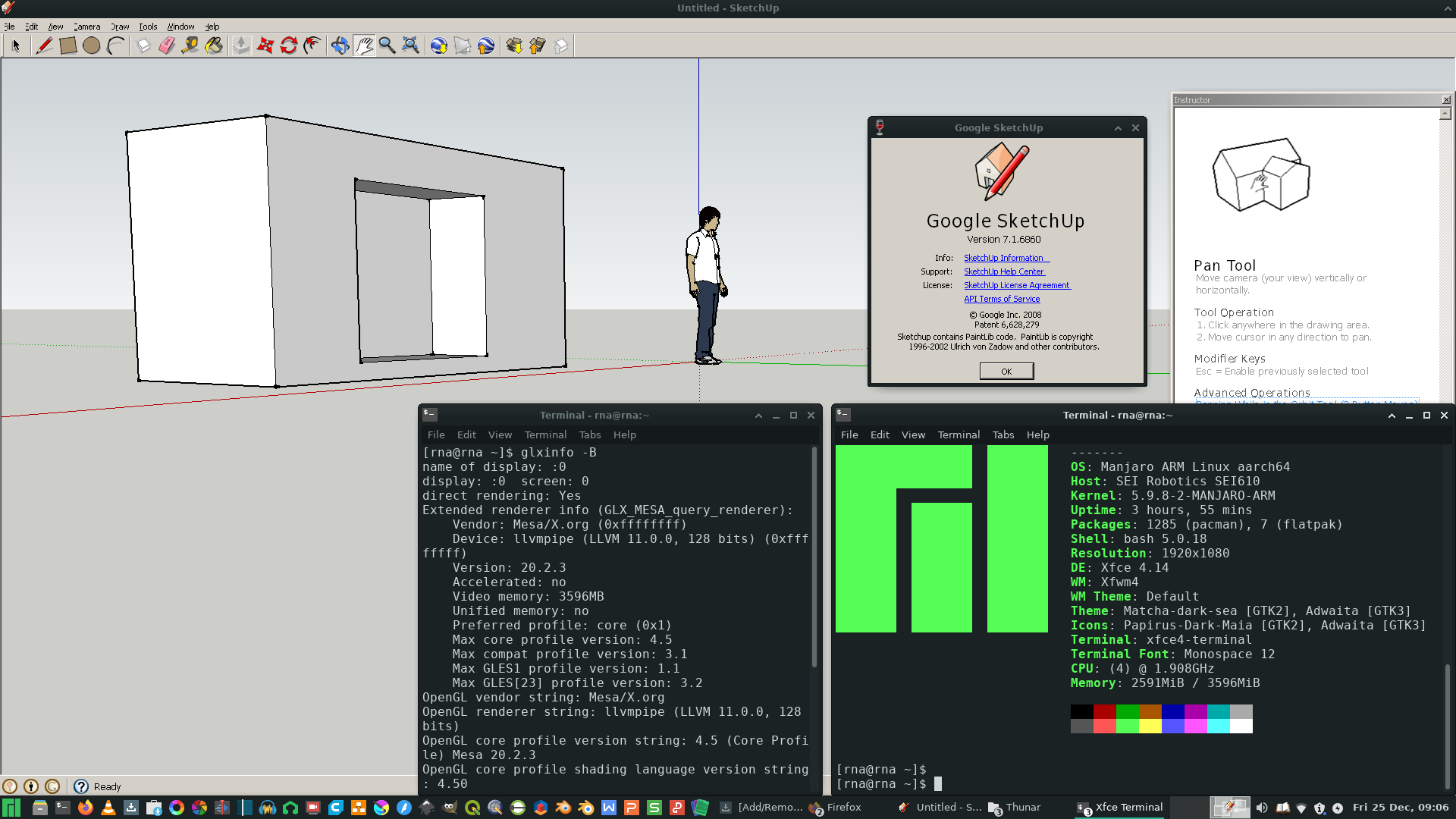Open the Tools menu in SketchUp
The height and width of the screenshot is (819, 1456).
(148, 27)
